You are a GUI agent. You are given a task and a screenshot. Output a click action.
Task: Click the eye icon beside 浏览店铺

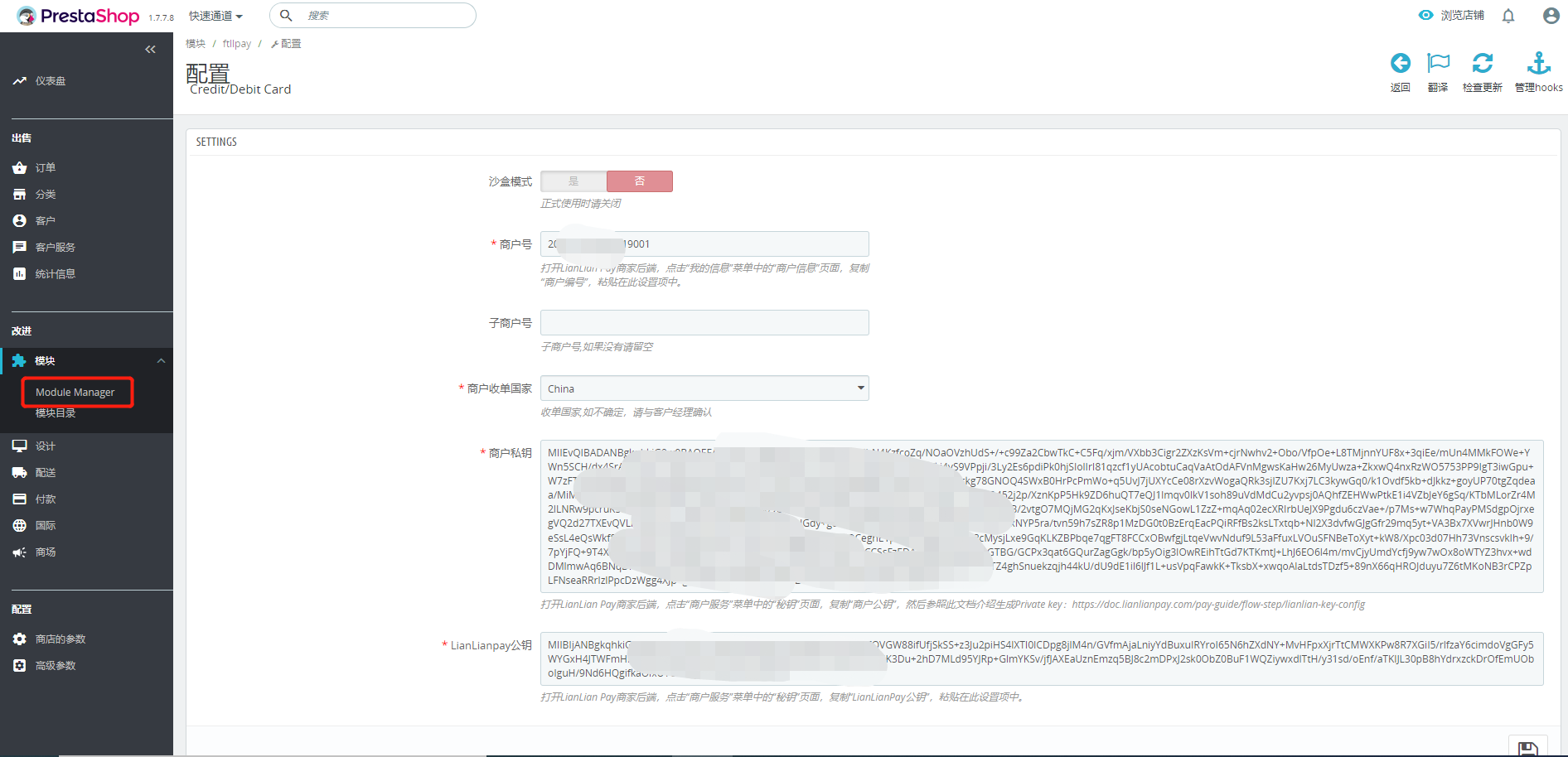coord(1425,15)
